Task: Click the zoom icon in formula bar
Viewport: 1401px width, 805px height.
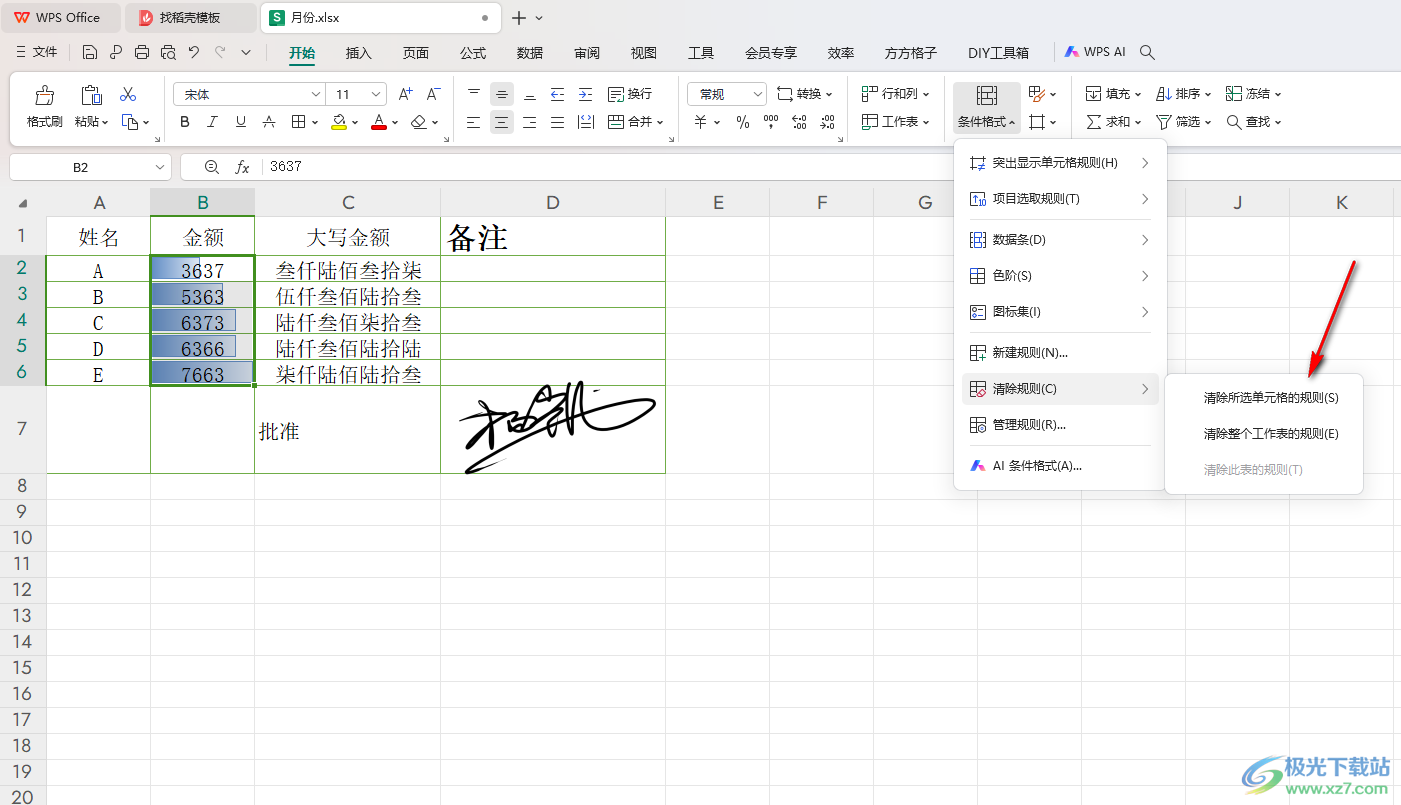Action: click(x=211, y=167)
